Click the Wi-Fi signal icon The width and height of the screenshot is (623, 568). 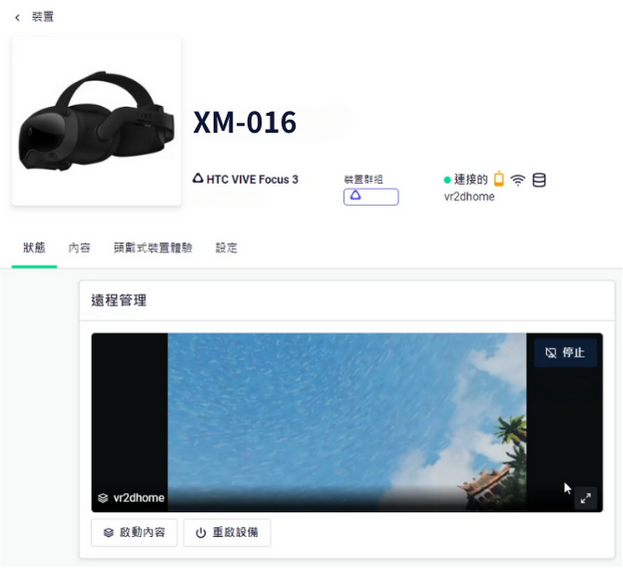click(x=518, y=181)
